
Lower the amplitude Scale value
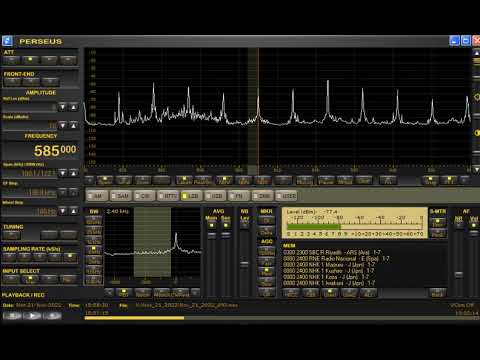click(x=62, y=126)
